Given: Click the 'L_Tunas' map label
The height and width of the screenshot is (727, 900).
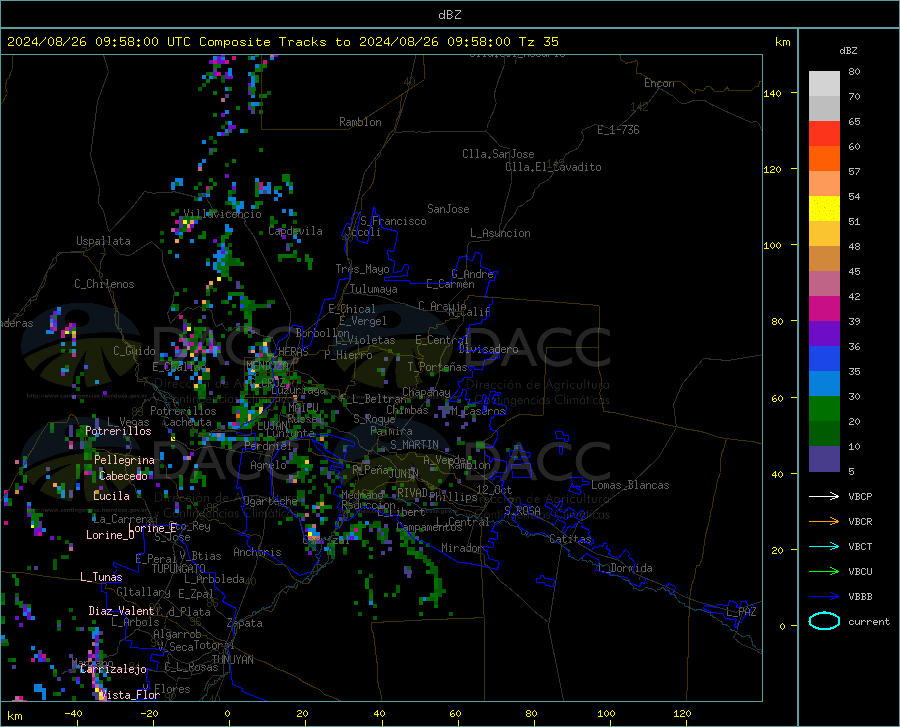Looking at the screenshot, I should point(101,577).
